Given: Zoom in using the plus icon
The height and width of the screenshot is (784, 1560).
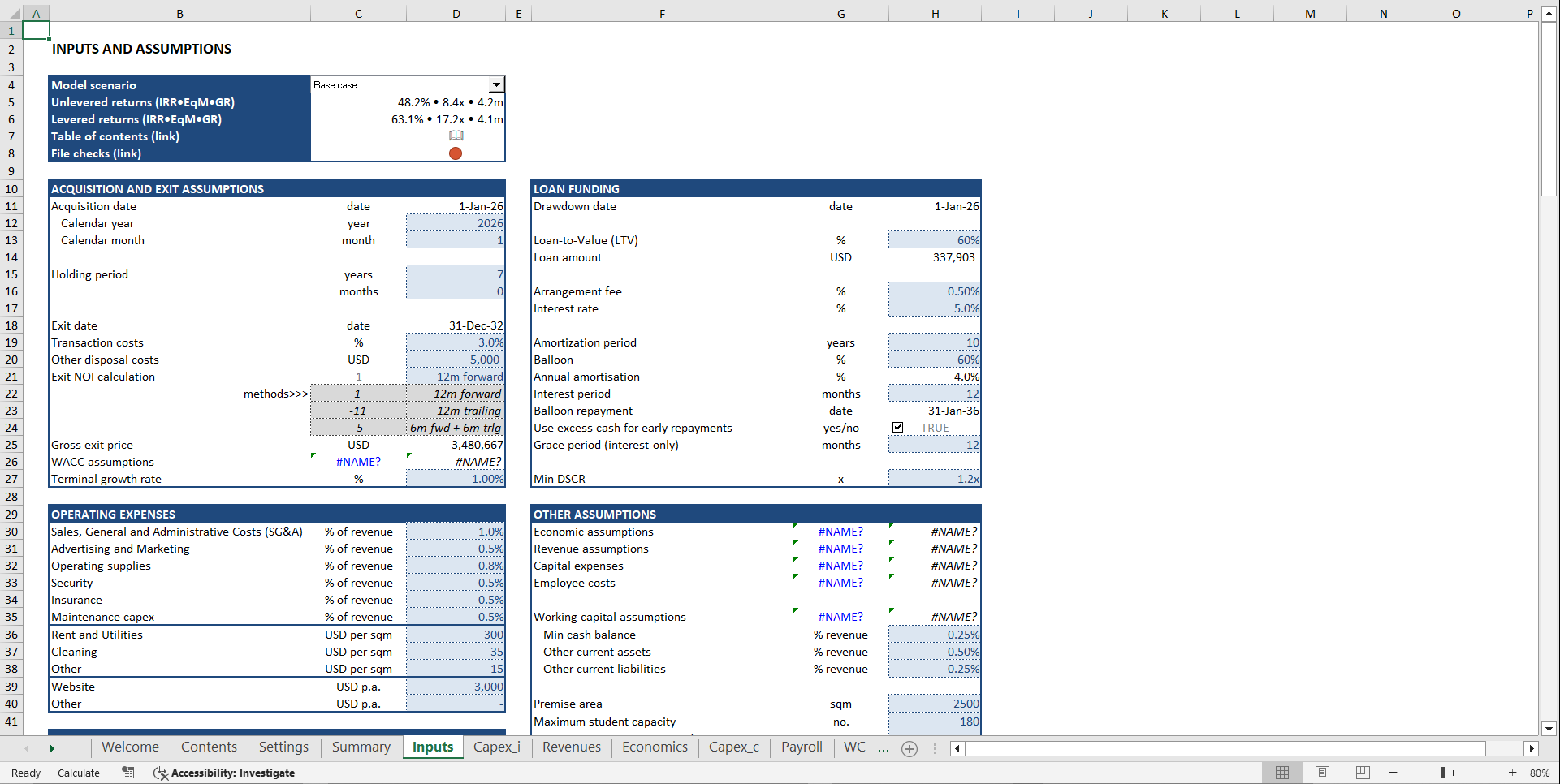Looking at the screenshot, I should pos(1513,773).
